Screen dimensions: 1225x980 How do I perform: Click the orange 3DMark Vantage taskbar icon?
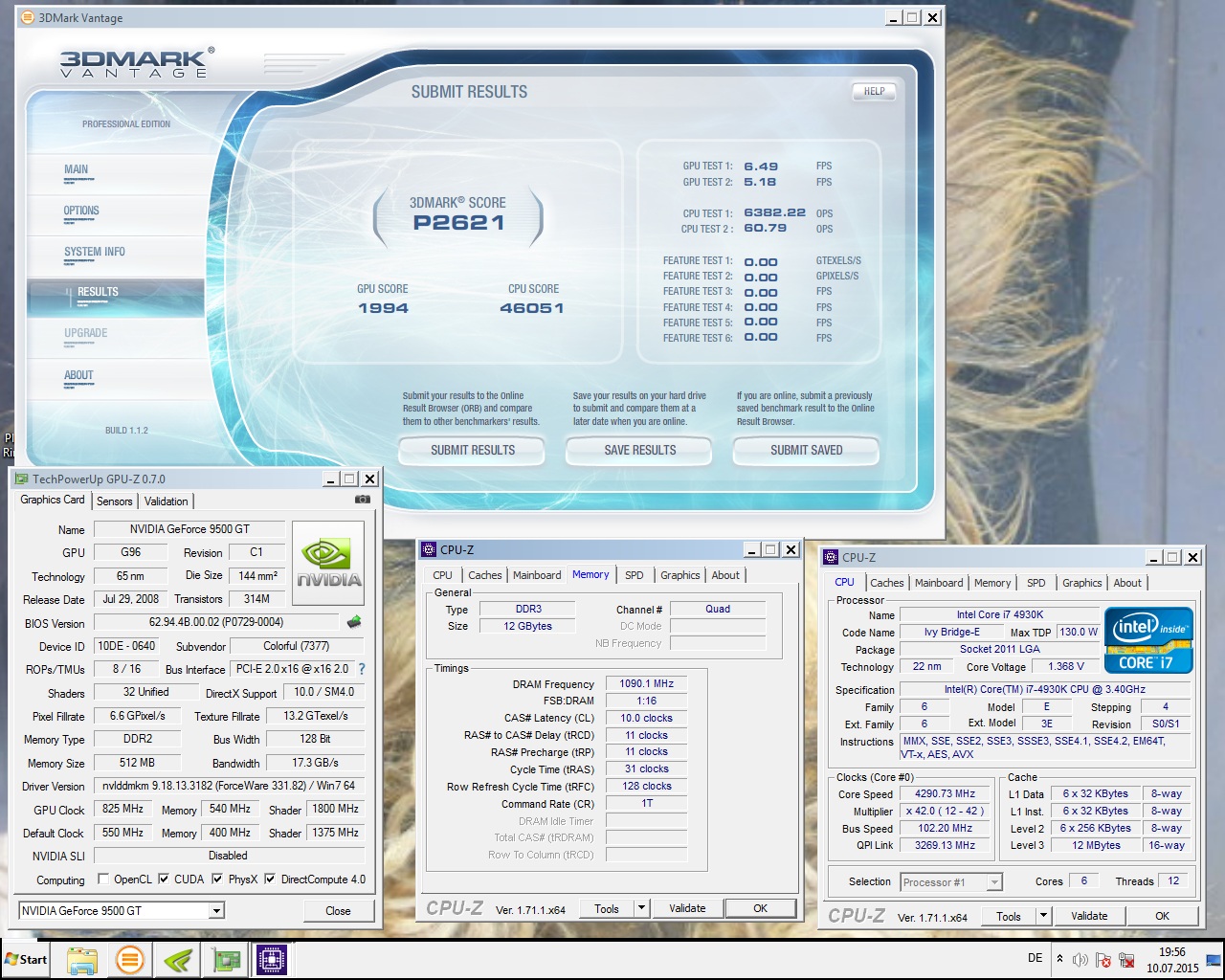(130, 960)
